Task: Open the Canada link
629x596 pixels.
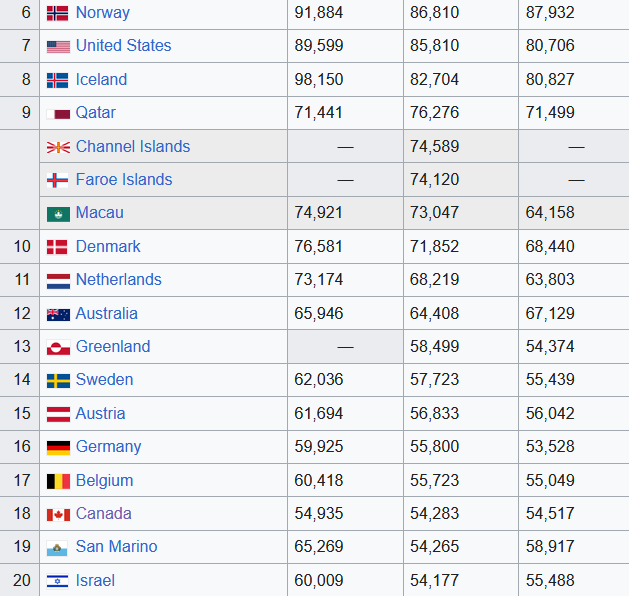Action: (103, 513)
